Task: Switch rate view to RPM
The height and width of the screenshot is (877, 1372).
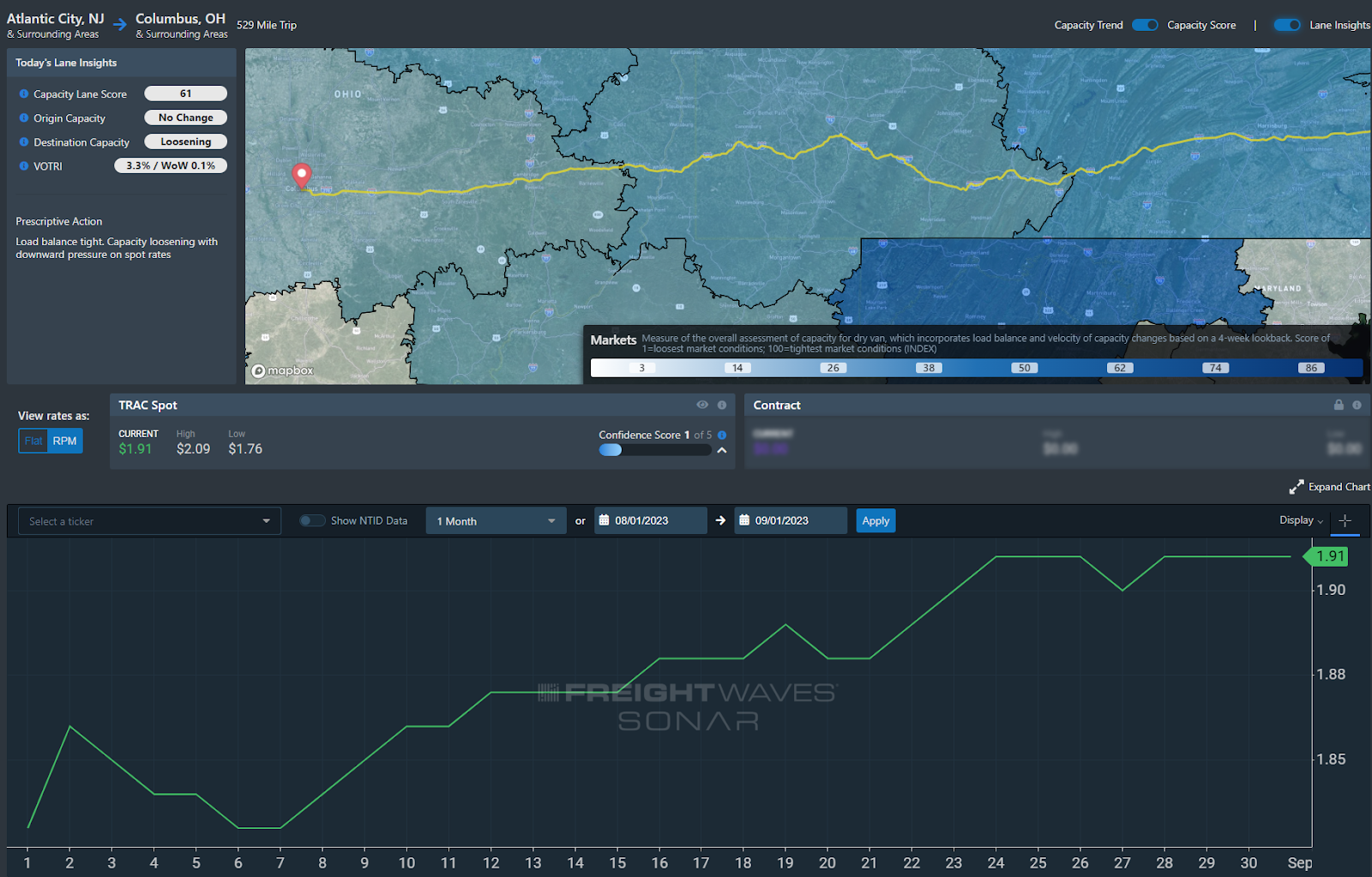Action: click(x=65, y=442)
